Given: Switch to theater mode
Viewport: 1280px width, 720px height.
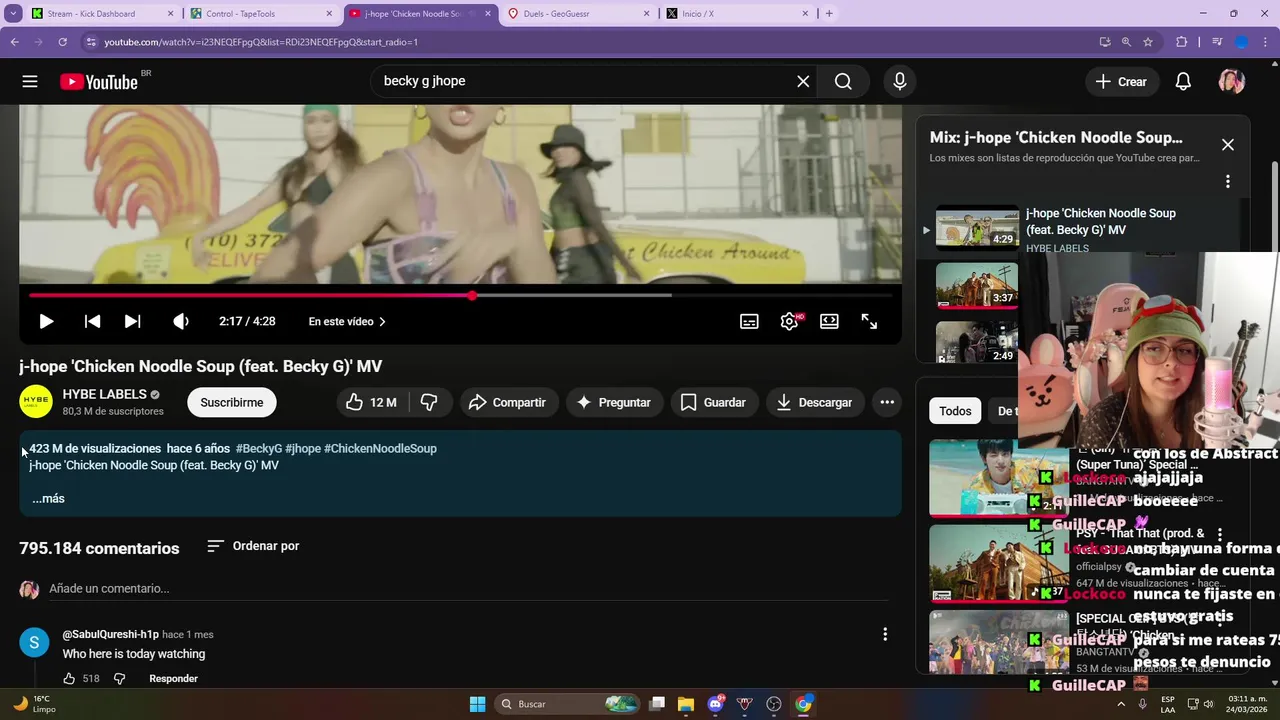Looking at the screenshot, I should click(829, 321).
